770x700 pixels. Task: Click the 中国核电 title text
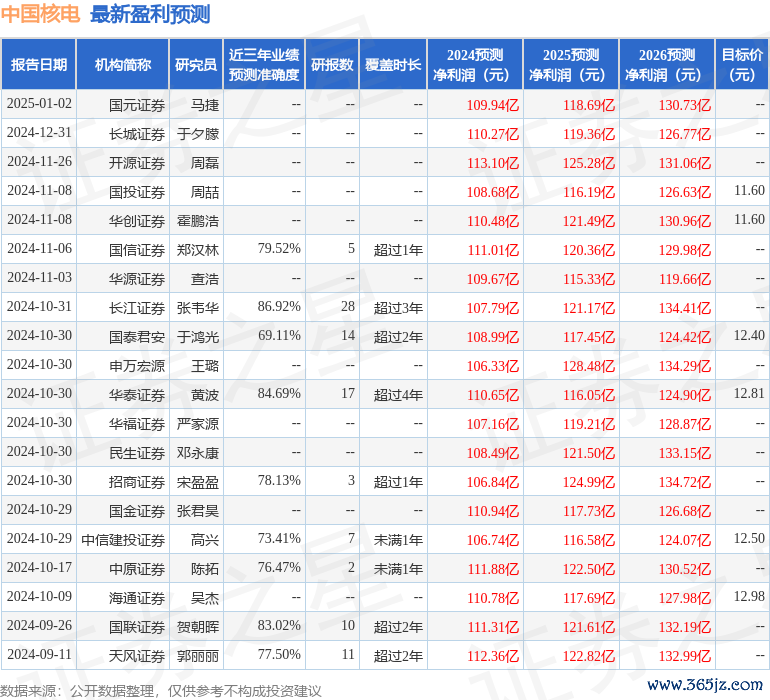tap(40, 14)
